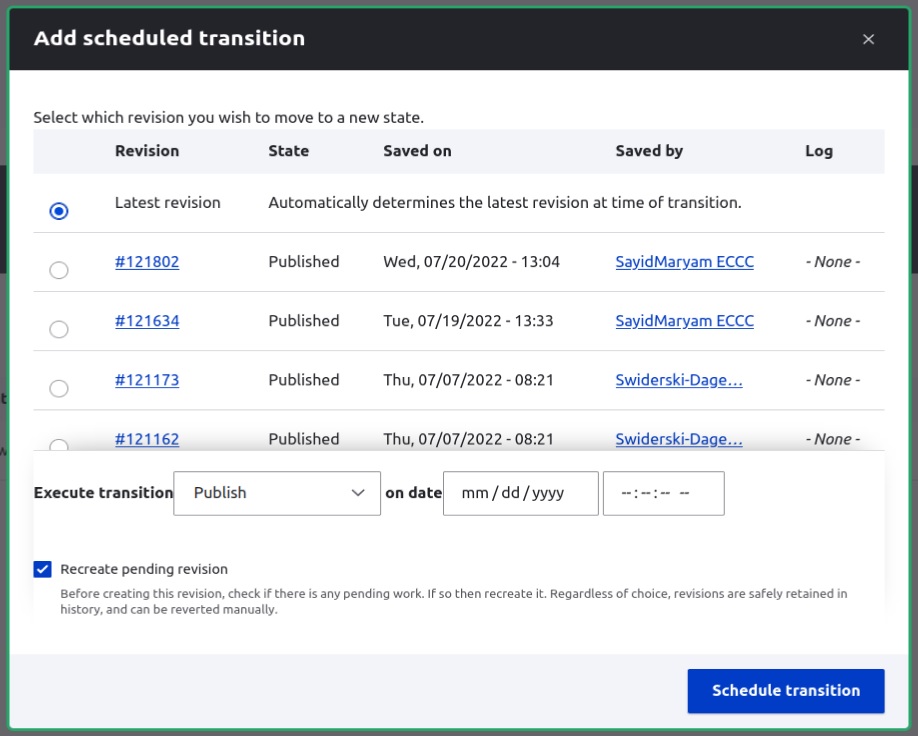Open revision #121162 link
Viewport: 918px width, 736px height.
[x=147, y=438]
